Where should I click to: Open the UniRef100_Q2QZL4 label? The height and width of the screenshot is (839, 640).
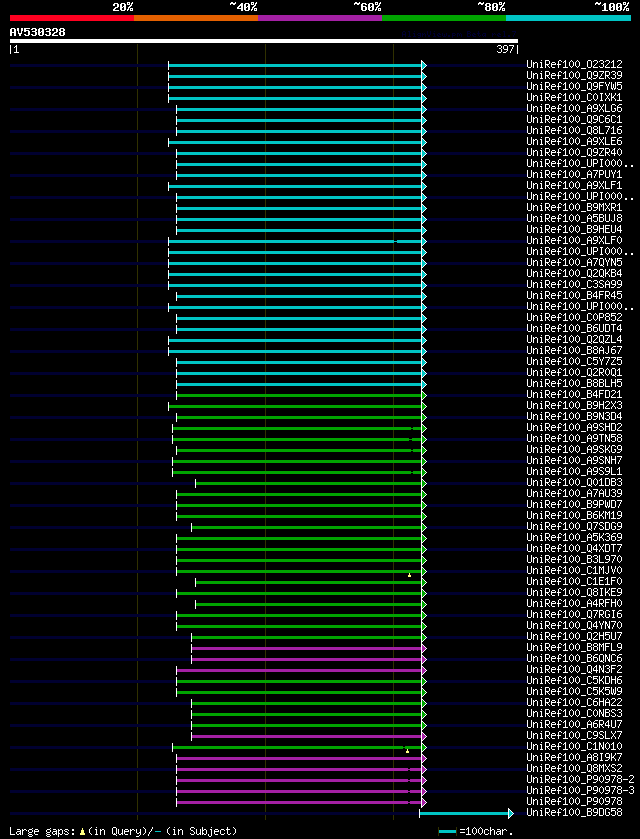click(574, 340)
